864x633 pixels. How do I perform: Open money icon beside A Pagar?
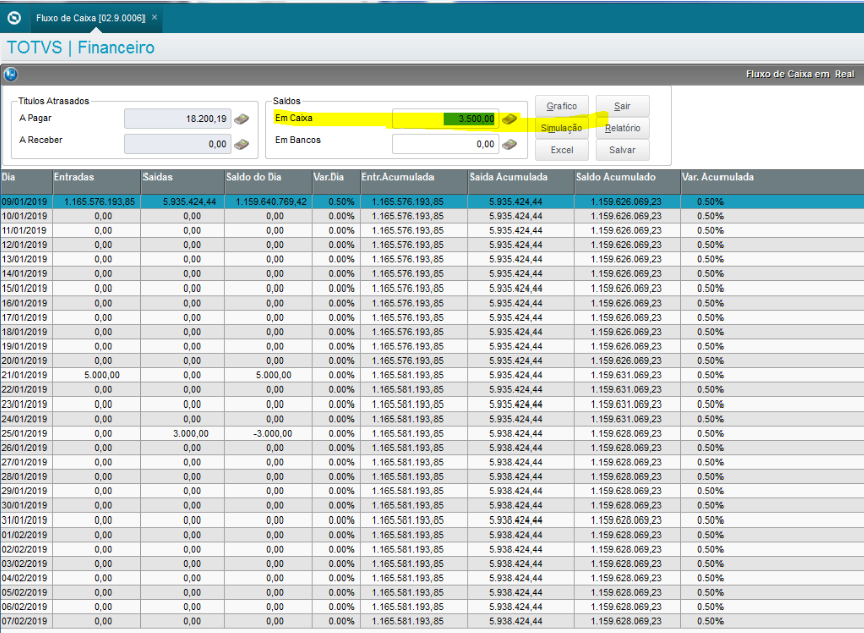tap(241, 118)
